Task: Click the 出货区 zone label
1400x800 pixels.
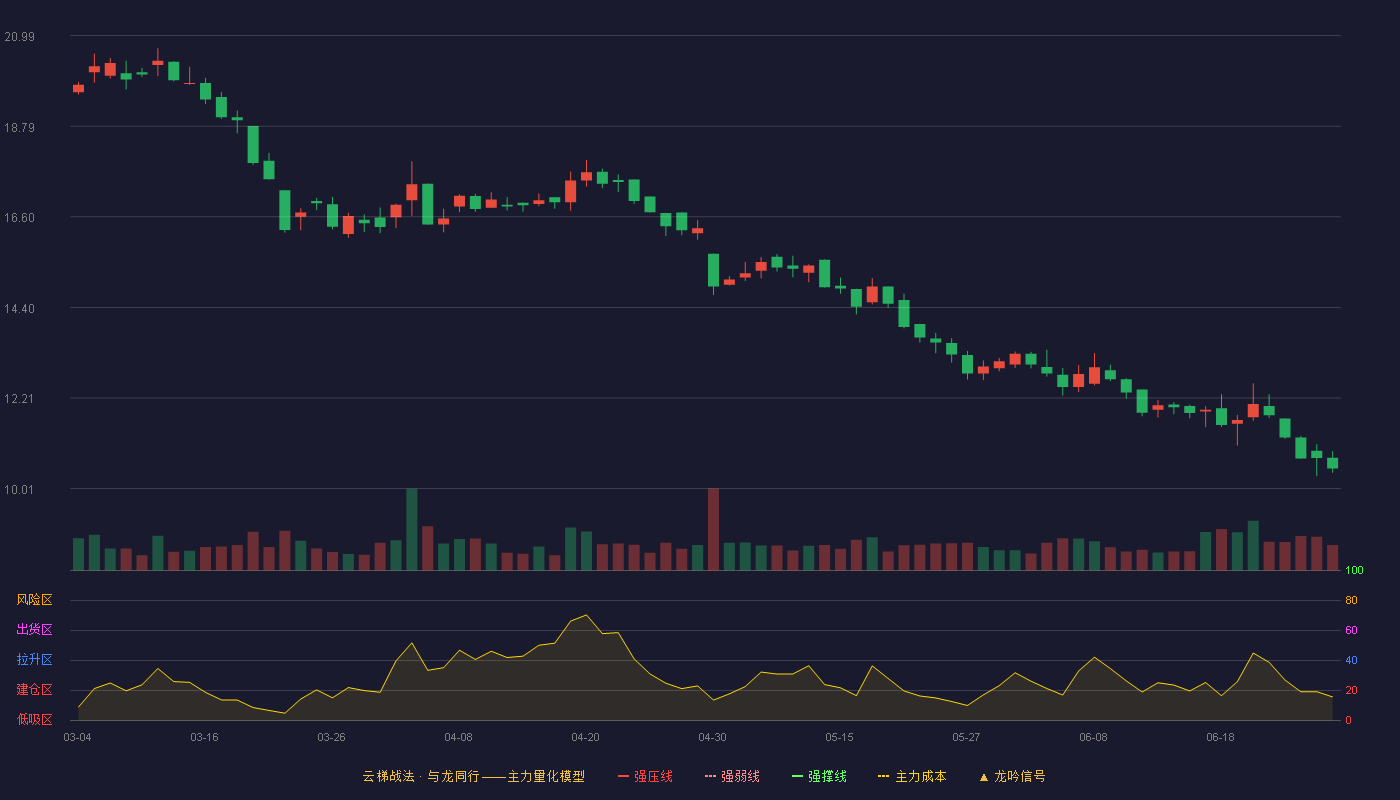Action: pyautogui.click(x=34, y=630)
